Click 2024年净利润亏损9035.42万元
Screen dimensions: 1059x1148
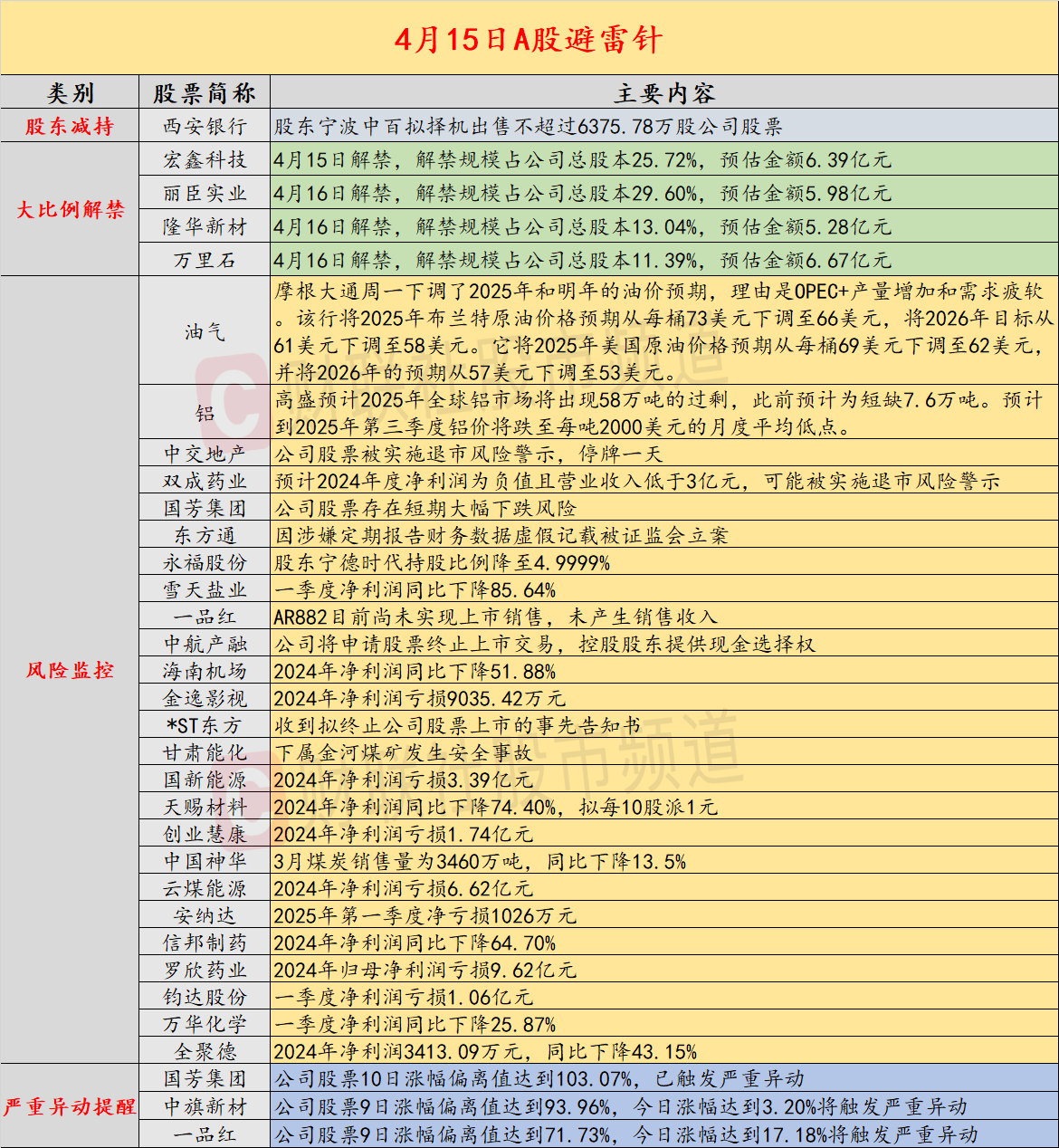pos(420,698)
